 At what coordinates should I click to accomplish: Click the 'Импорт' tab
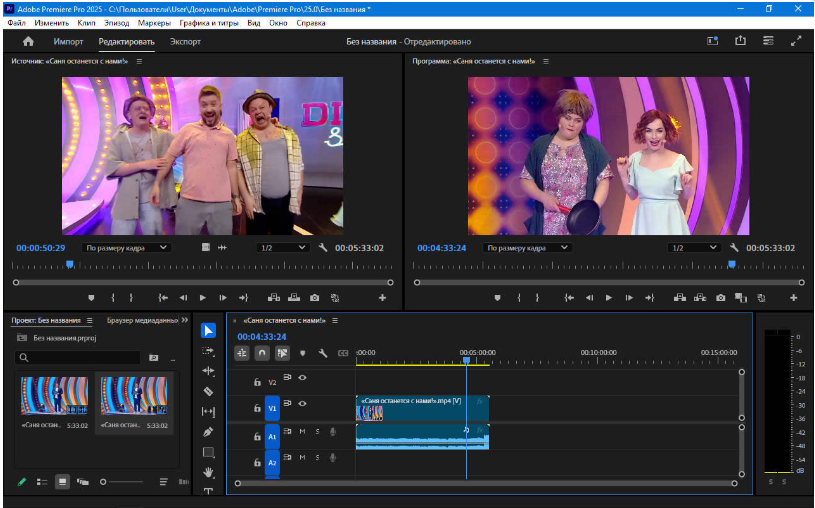pos(68,42)
